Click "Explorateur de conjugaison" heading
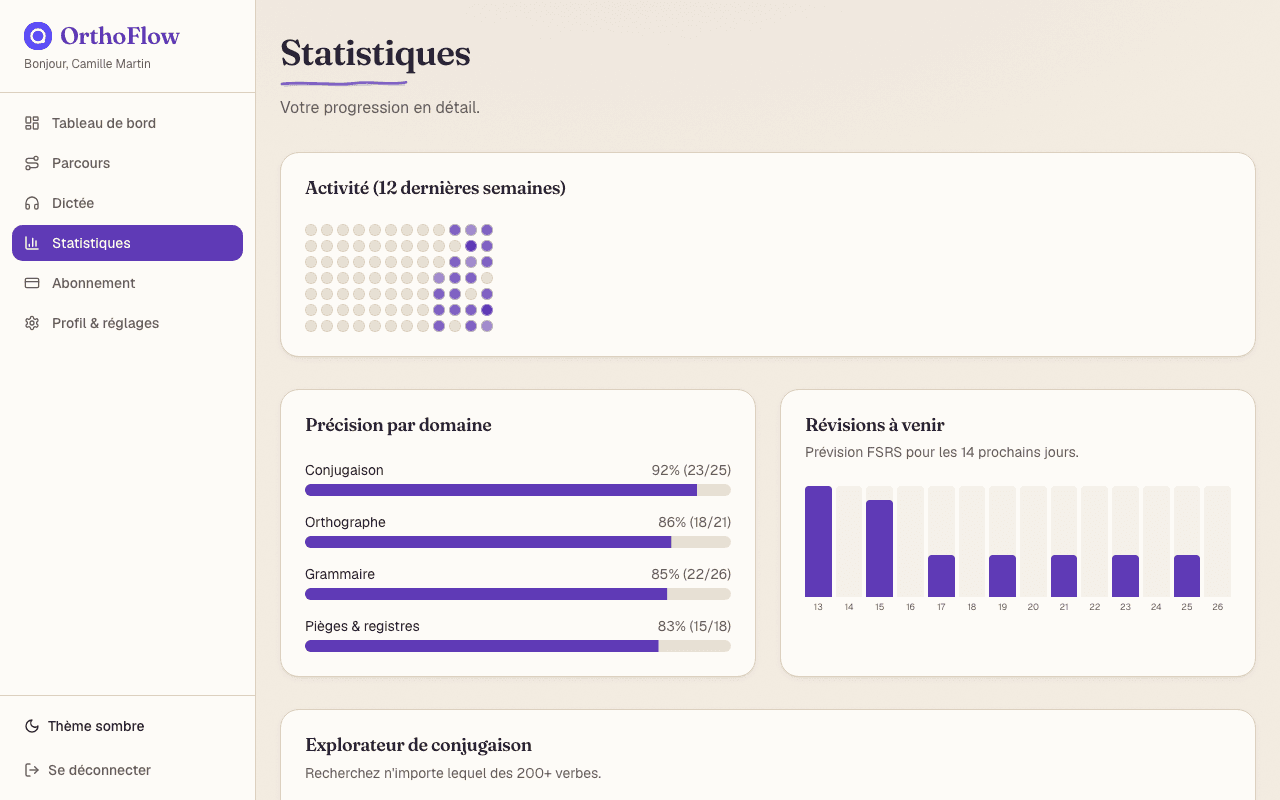1280x800 pixels. 418,745
